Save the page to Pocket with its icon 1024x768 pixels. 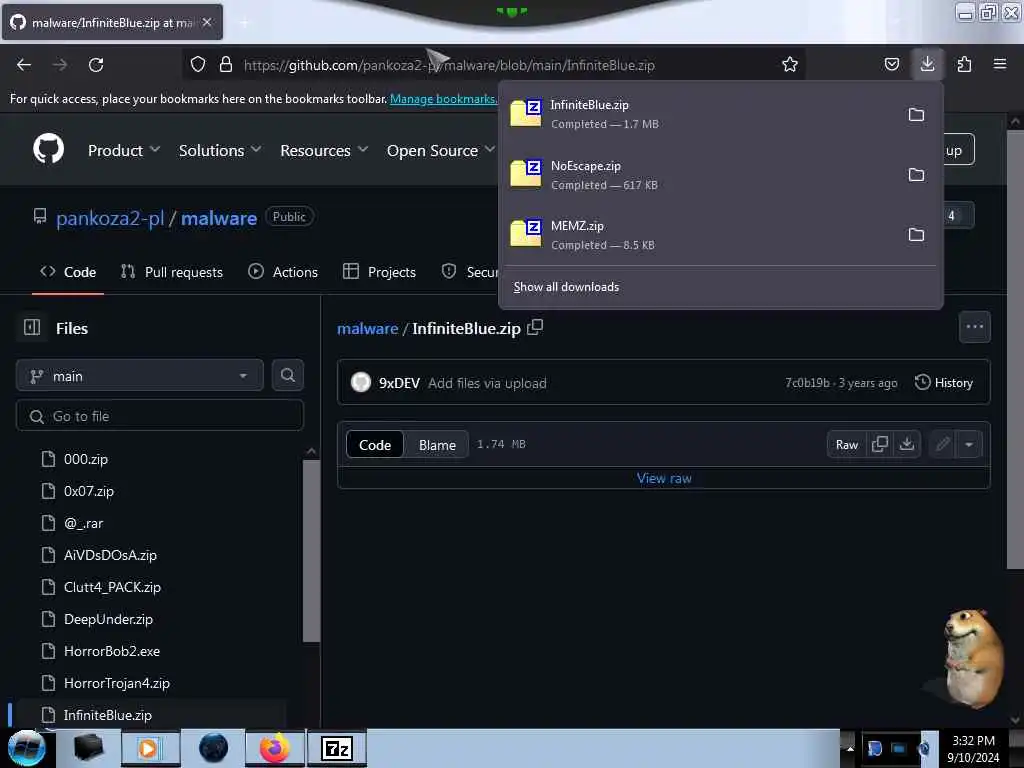click(x=891, y=65)
